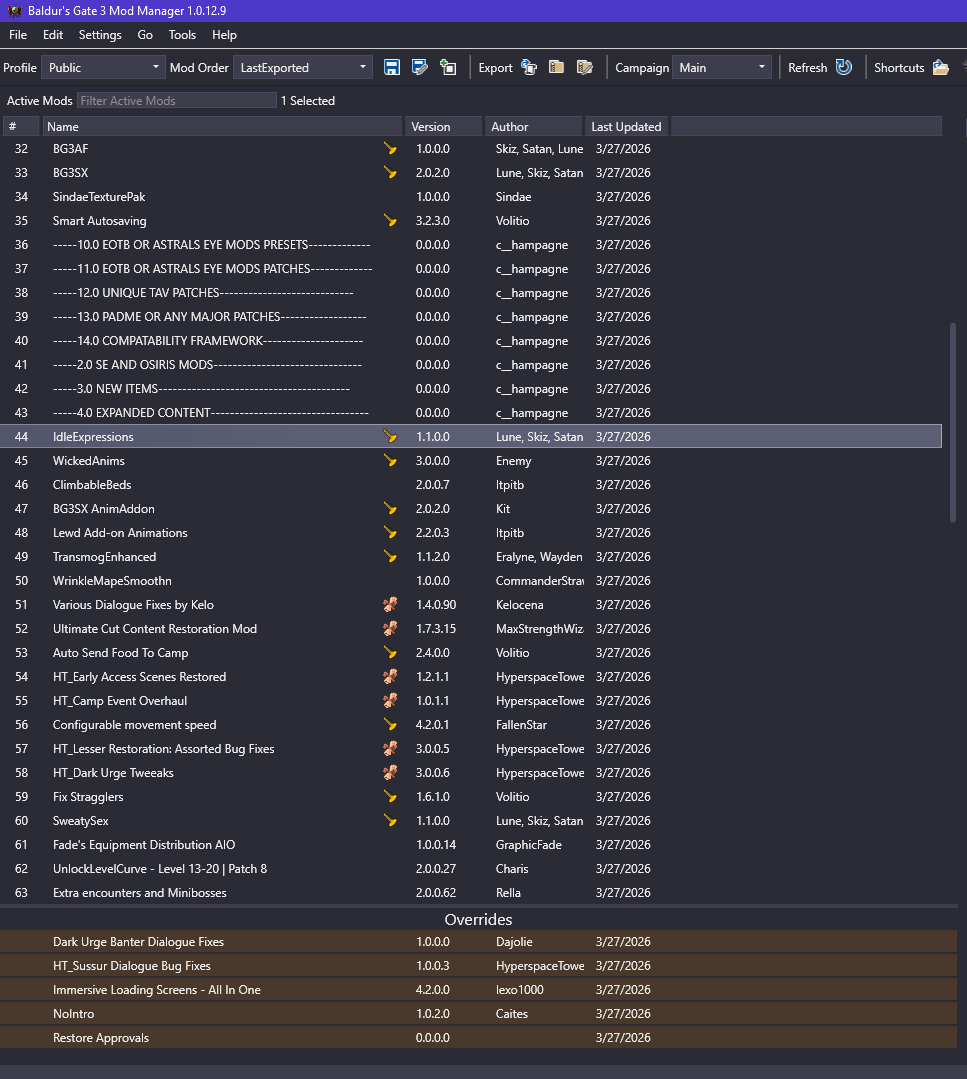
Task: Open the Help menu
Action: point(224,35)
